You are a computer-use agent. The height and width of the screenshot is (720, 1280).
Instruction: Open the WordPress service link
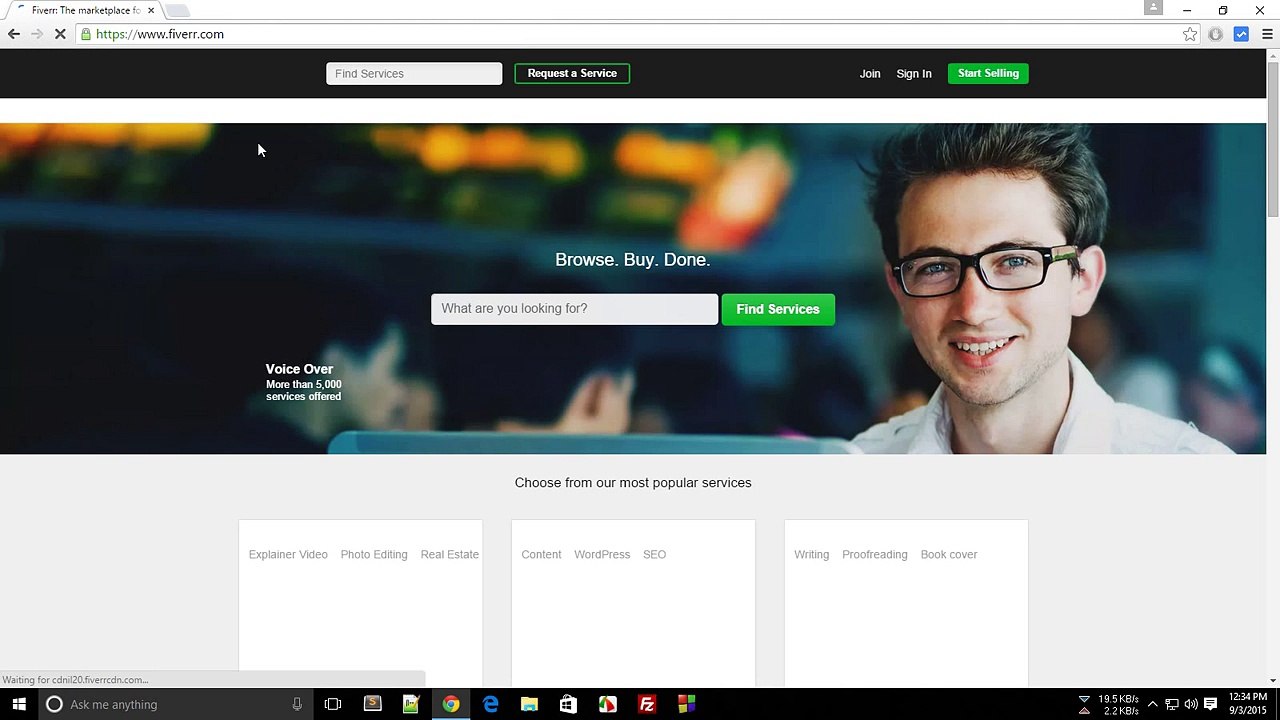point(602,554)
